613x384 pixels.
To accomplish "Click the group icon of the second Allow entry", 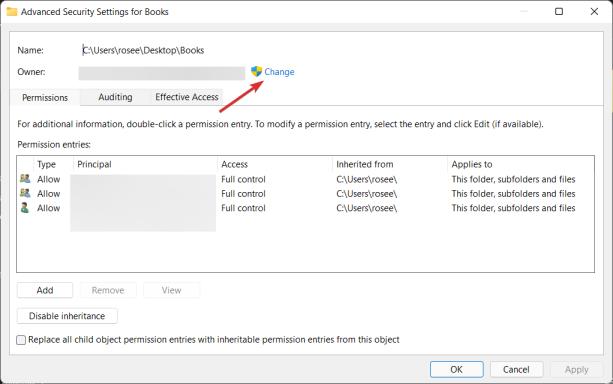I will (25, 193).
